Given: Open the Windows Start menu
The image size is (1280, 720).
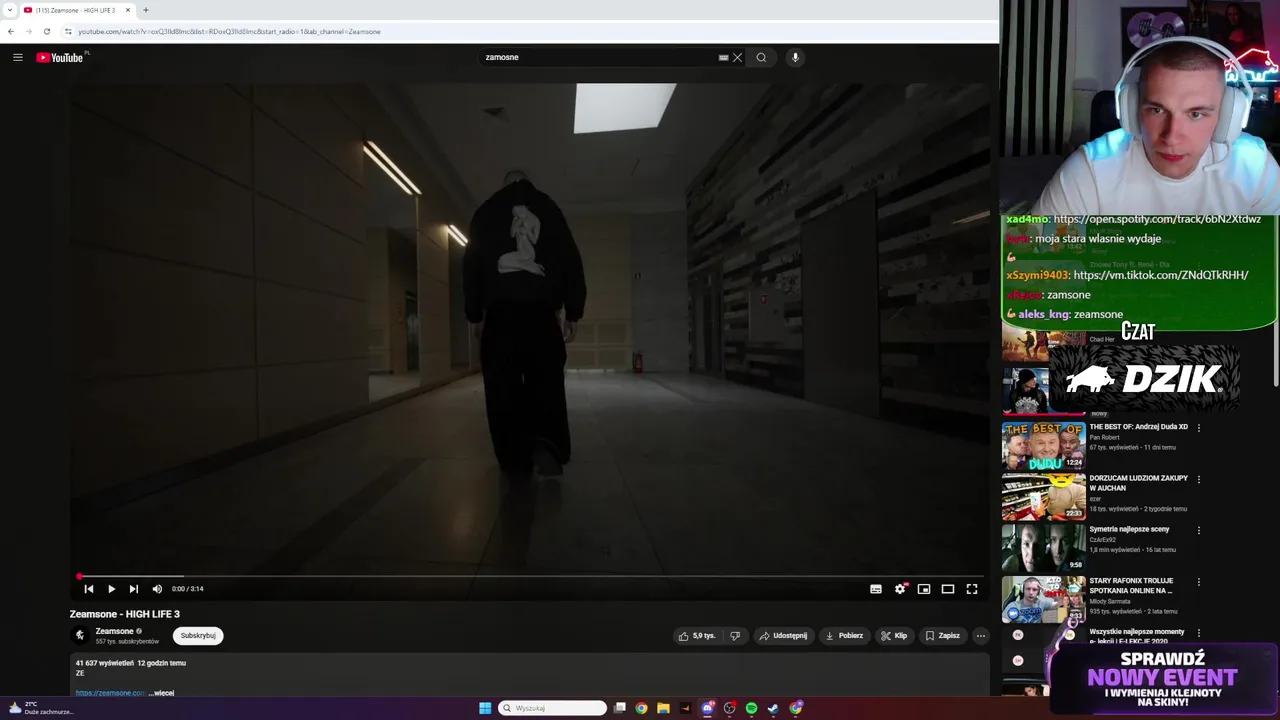Looking at the screenshot, I should (x=485, y=708).
